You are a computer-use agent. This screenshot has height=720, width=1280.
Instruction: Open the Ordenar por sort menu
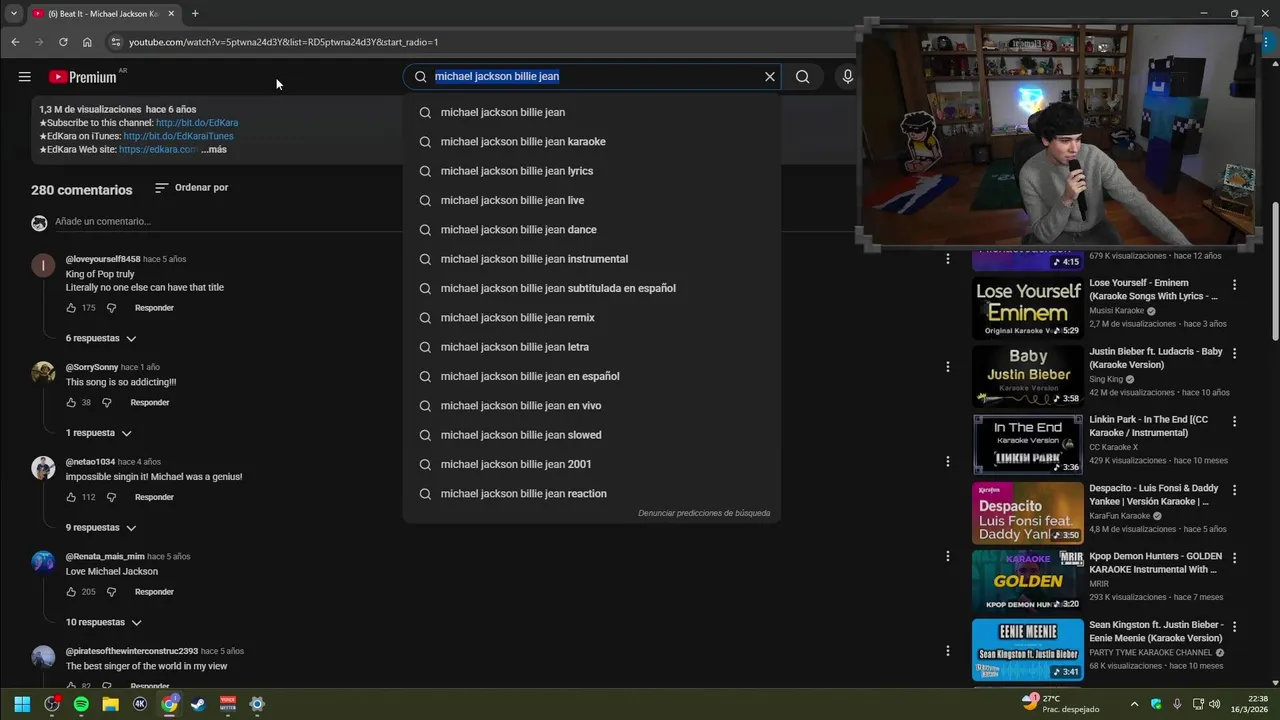191,188
